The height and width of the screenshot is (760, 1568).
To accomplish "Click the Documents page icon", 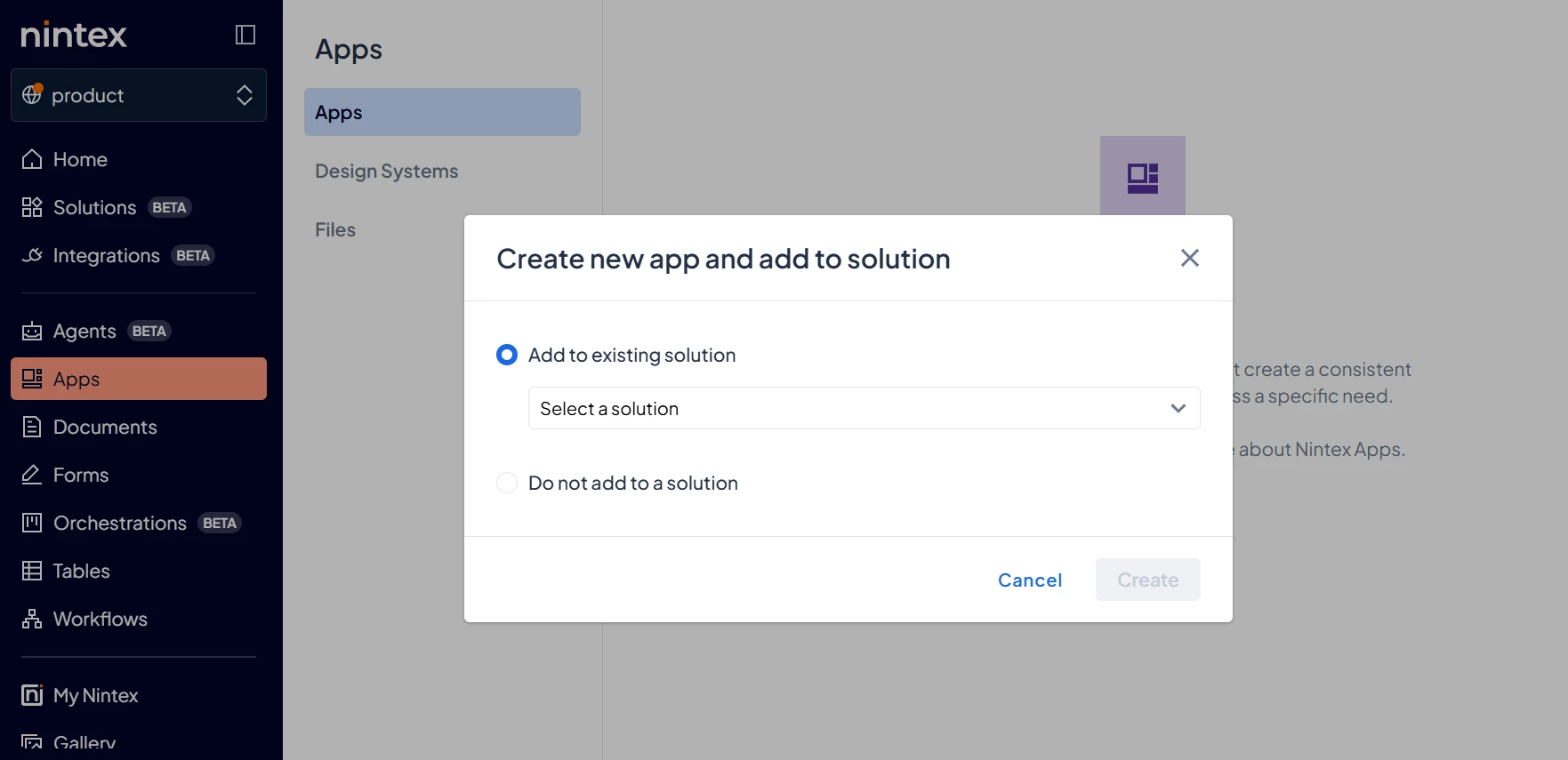I will (32, 427).
